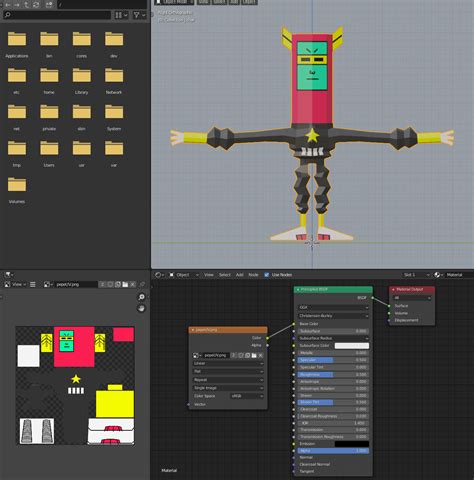The image size is (474, 480).
Task: Click the Subsurface Color white swatch
Action: pyautogui.click(x=352, y=346)
